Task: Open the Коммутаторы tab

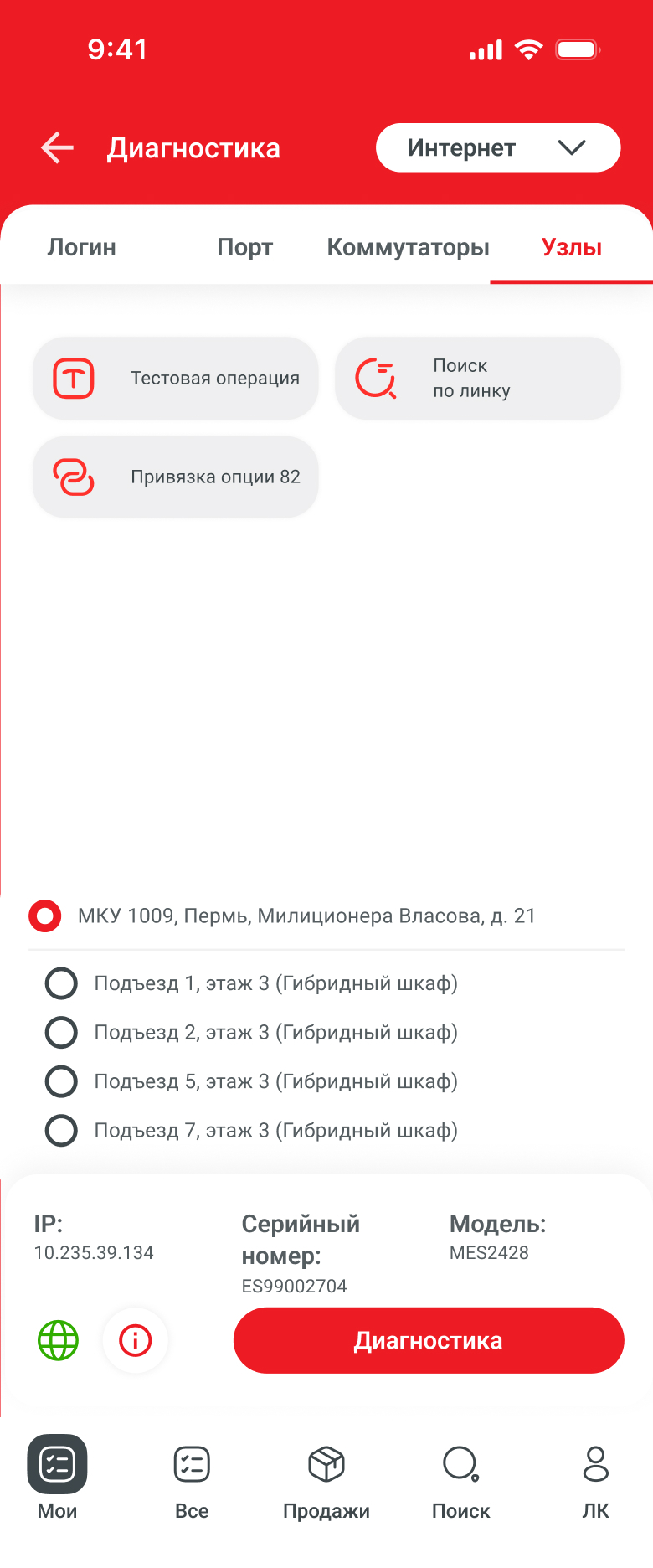Action: coord(408,247)
